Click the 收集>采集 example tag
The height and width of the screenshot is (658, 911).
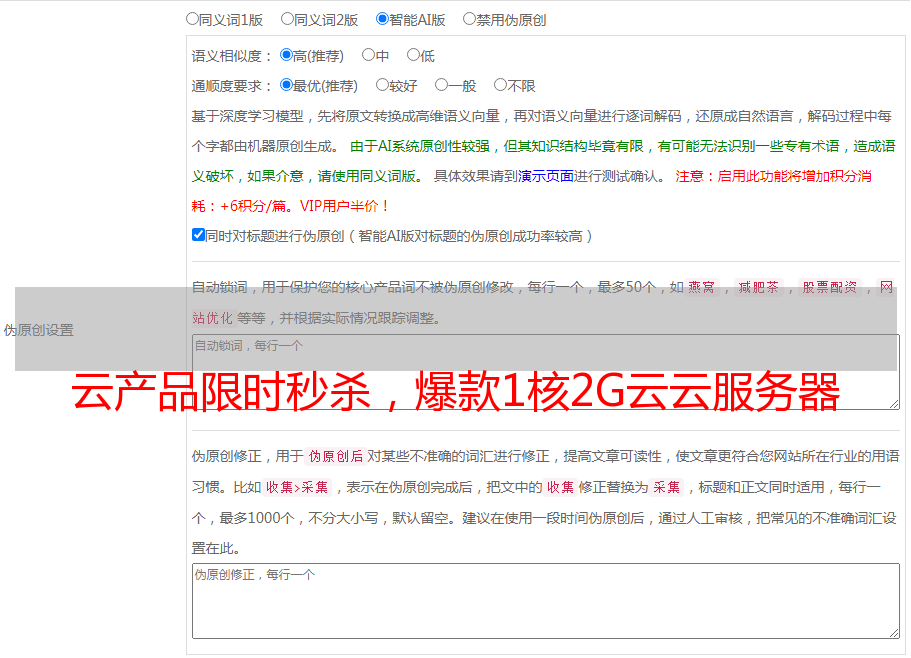click(297, 487)
